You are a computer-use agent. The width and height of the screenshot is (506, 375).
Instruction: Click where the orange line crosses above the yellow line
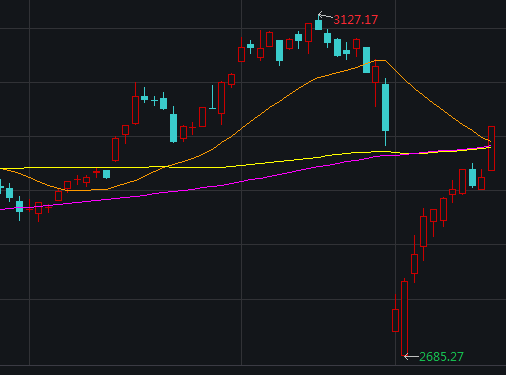point(167,166)
